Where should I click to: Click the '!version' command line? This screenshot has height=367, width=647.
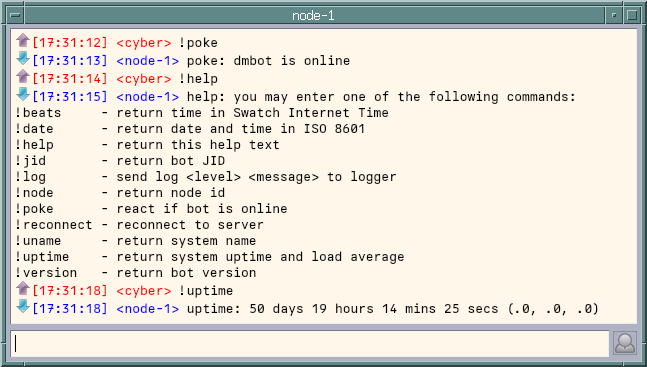coord(135,273)
